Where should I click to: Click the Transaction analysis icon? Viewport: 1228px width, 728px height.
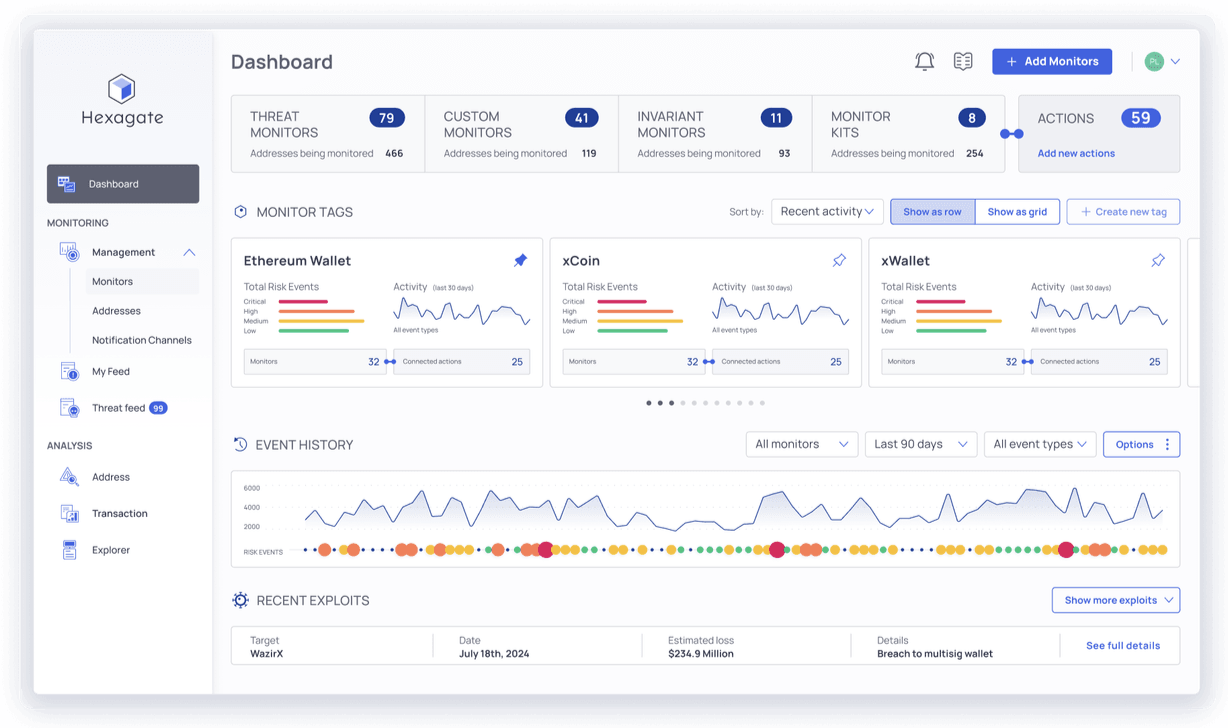click(x=69, y=514)
